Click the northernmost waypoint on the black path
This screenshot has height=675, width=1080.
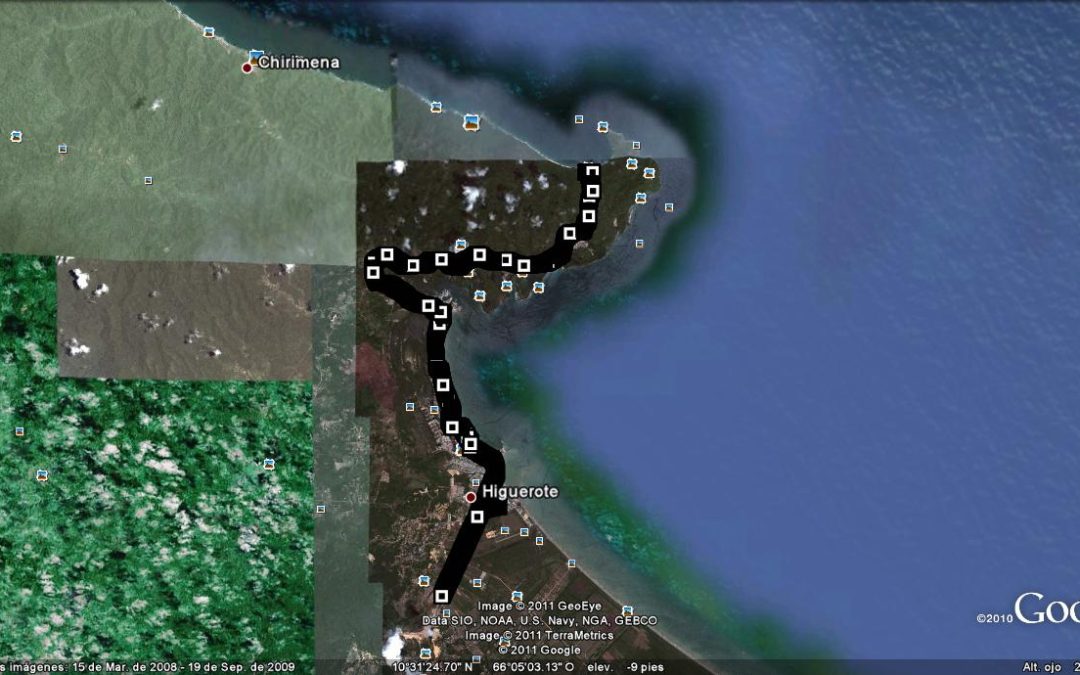point(591,168)
